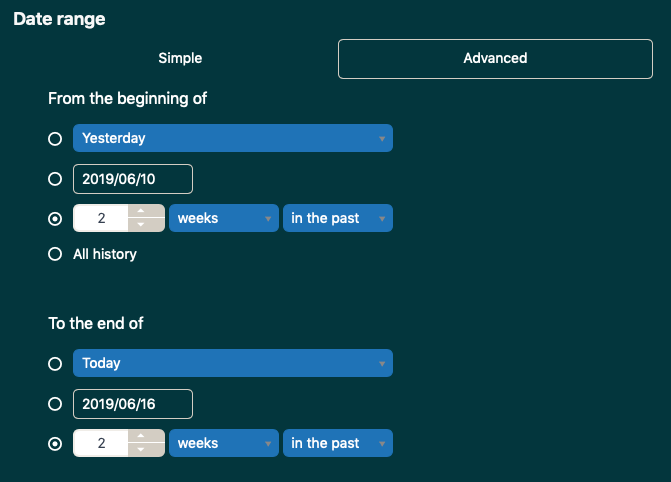Open the Today dropdown
The image size is (671, 482).
(232, 363)
